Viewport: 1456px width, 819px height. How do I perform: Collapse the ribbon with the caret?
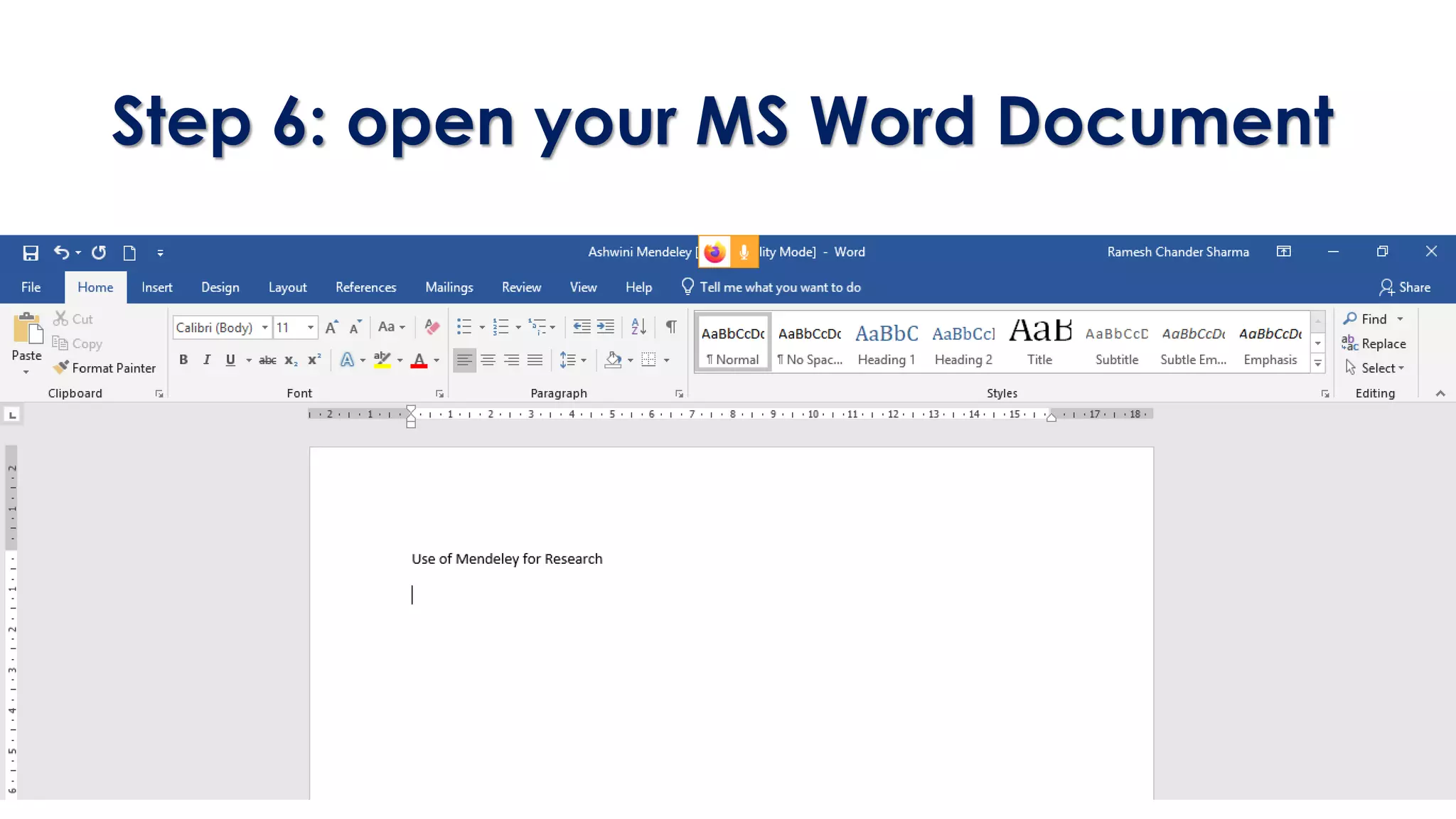[x=1440, y=393]
